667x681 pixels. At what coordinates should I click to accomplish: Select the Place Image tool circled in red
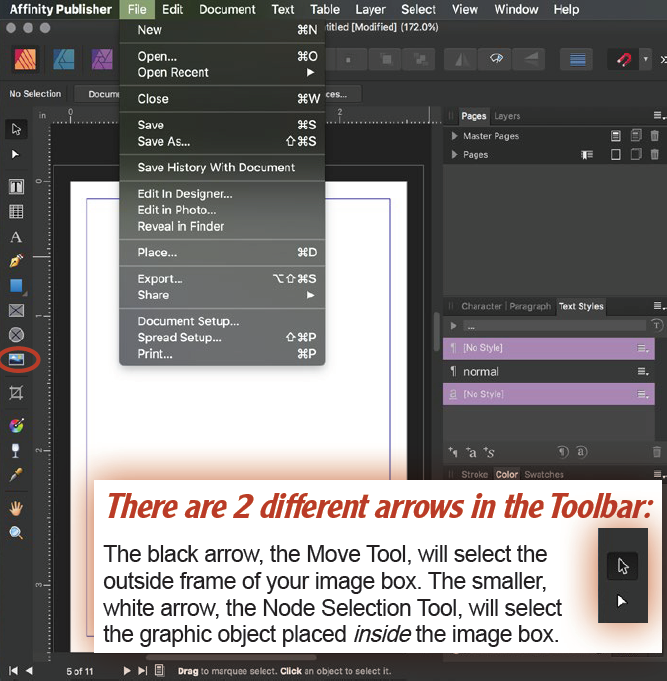[x=16, y=358]
